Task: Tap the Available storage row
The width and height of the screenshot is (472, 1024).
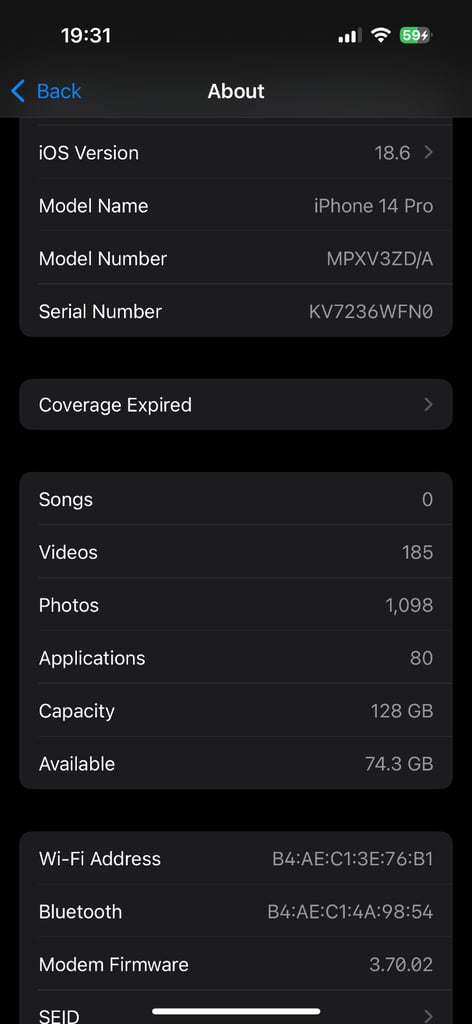Action: tap(236, 763)
